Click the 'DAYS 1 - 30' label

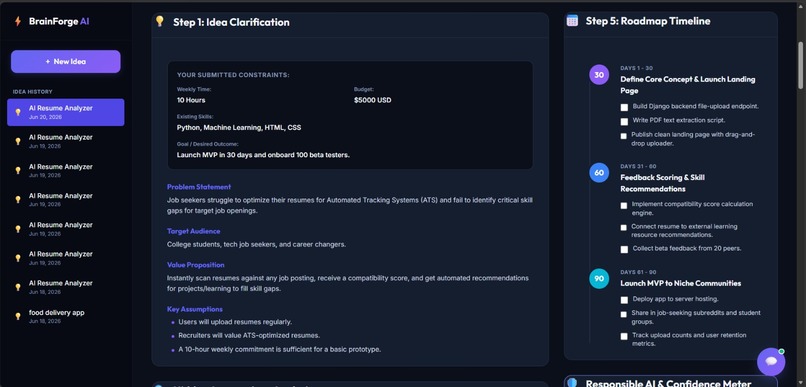pos(636,68)
